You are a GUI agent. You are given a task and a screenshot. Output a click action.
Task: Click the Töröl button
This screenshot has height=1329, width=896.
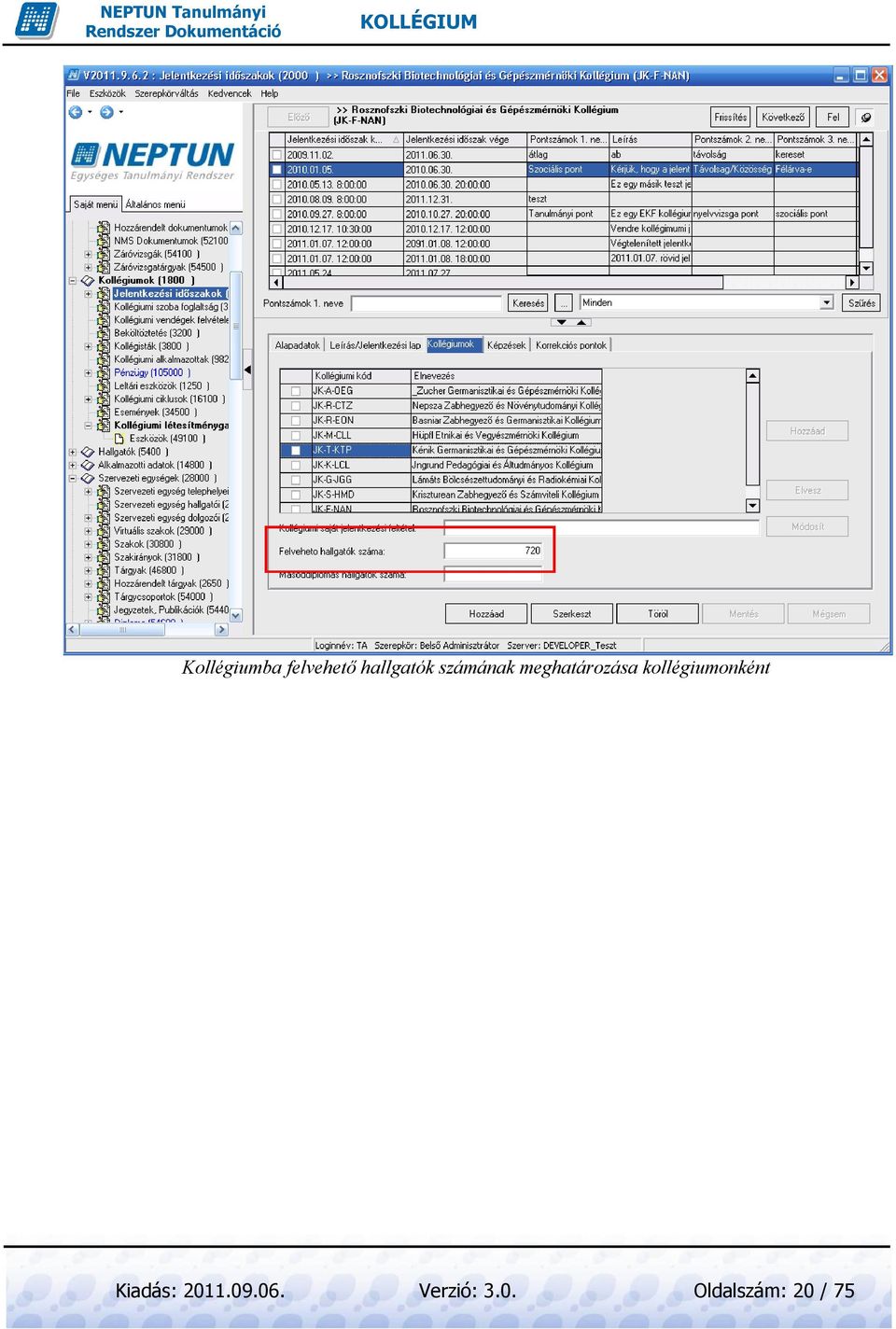pos(657,614)
